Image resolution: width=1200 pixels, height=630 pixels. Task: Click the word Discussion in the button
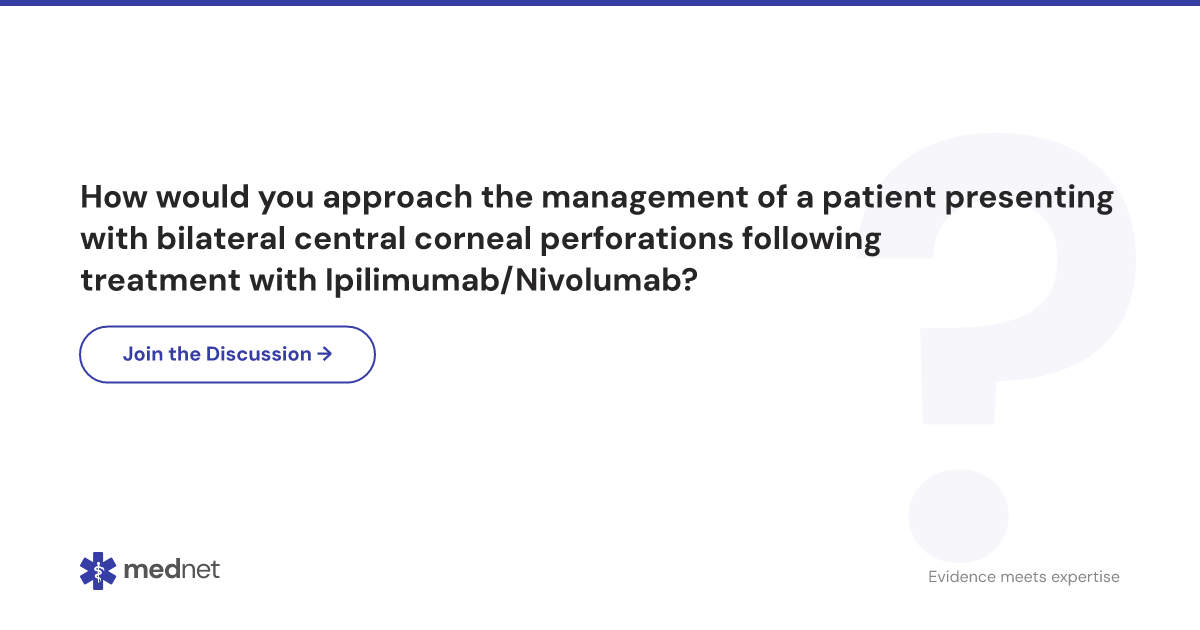click(259, 354)
